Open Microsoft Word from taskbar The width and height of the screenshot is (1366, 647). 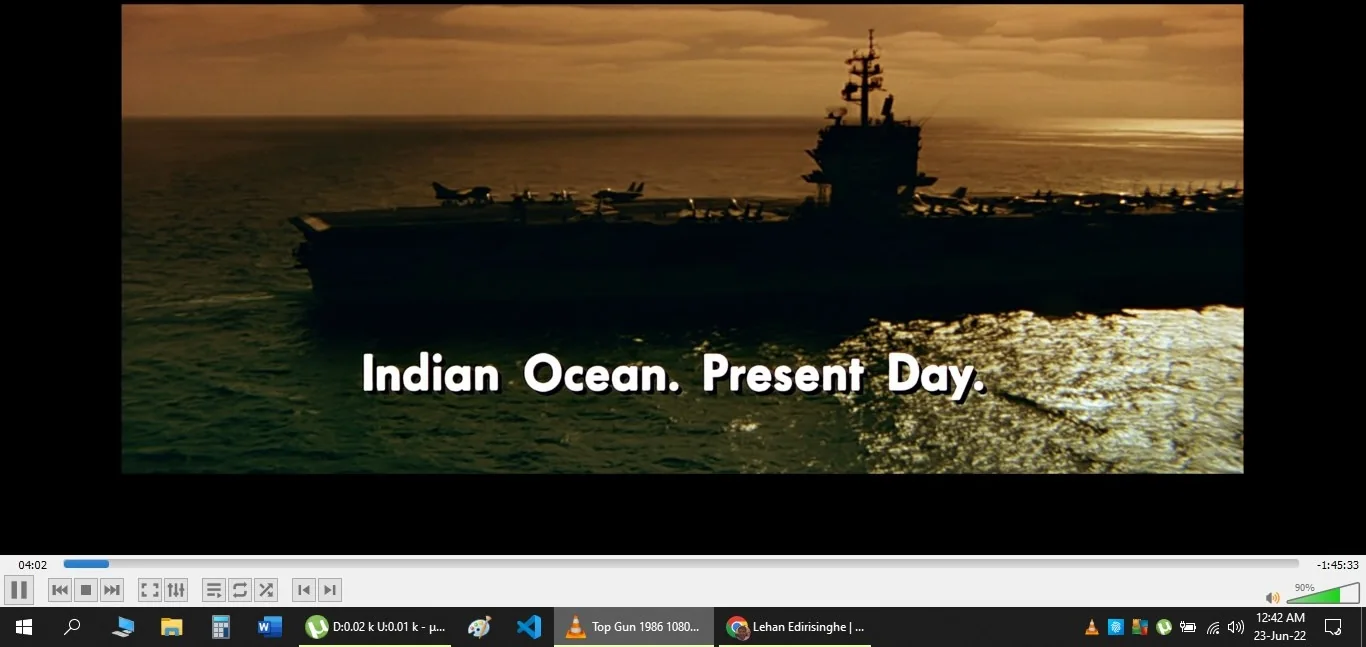270,627
